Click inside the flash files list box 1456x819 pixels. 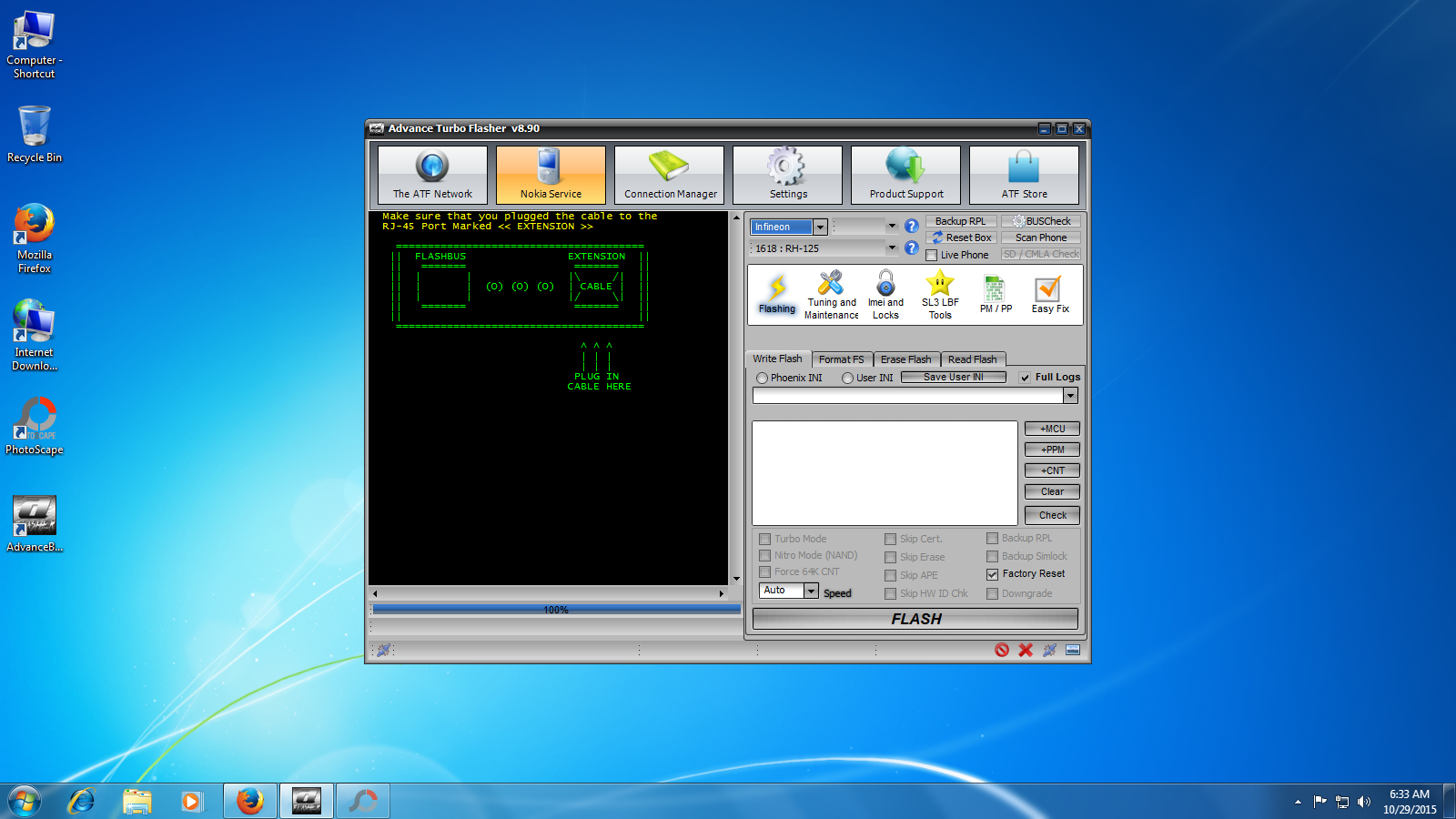[x=885, y=472]
